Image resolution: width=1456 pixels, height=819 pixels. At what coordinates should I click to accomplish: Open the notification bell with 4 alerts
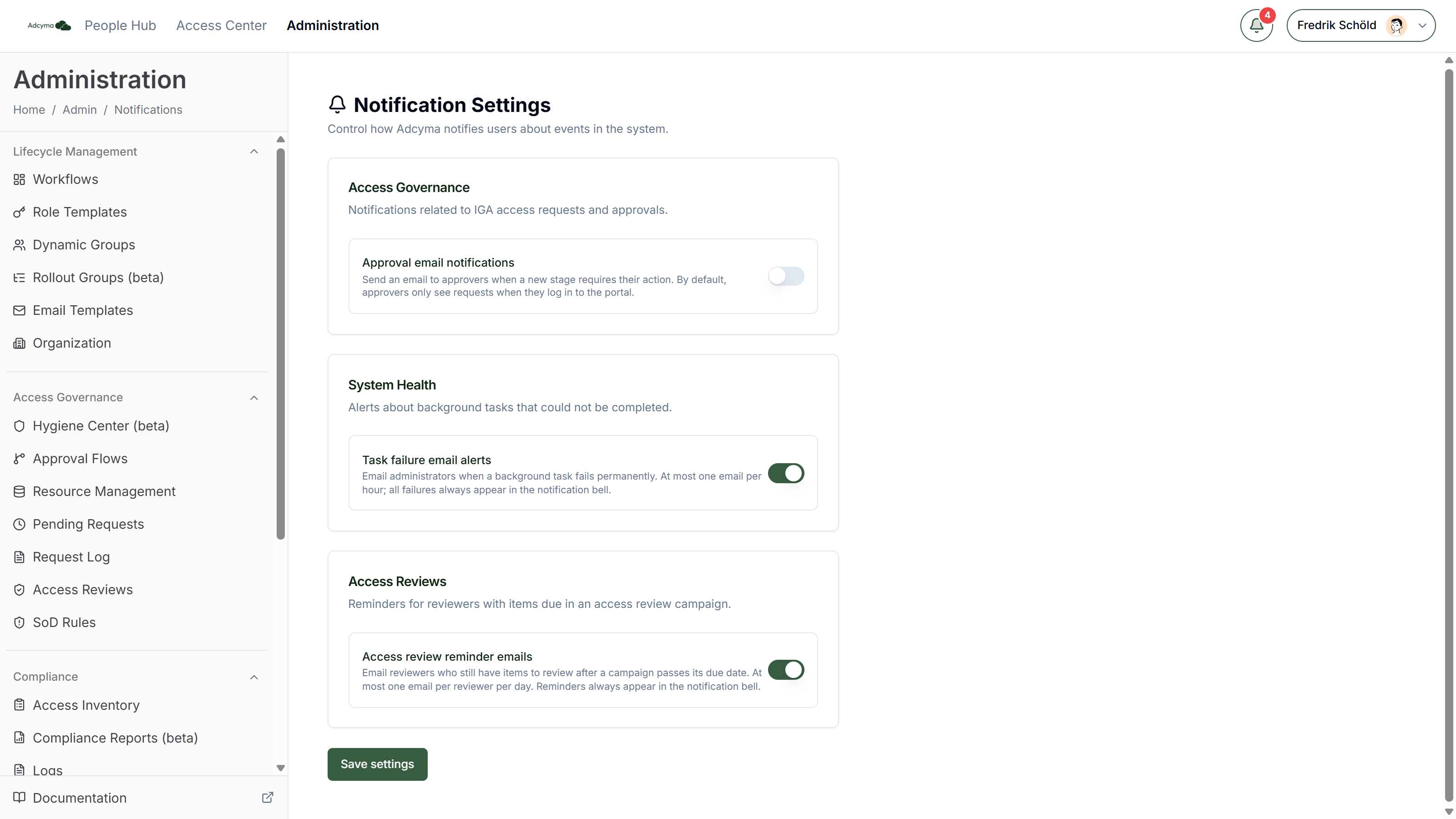pyautogui.click(x=1256, y=25)
